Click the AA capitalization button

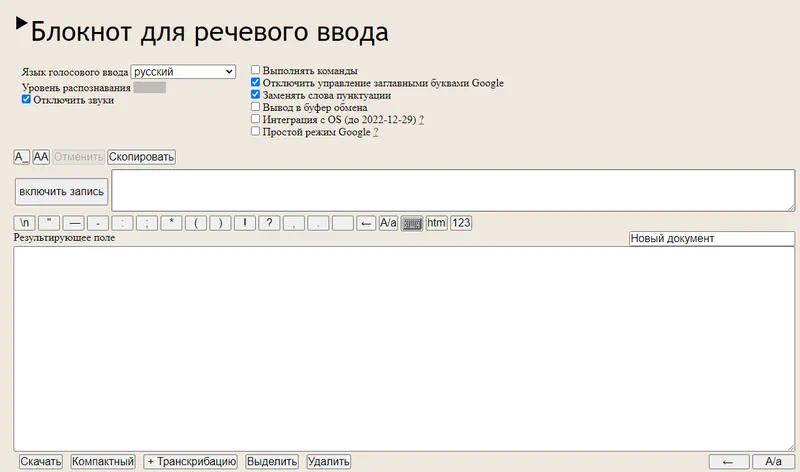41,157
